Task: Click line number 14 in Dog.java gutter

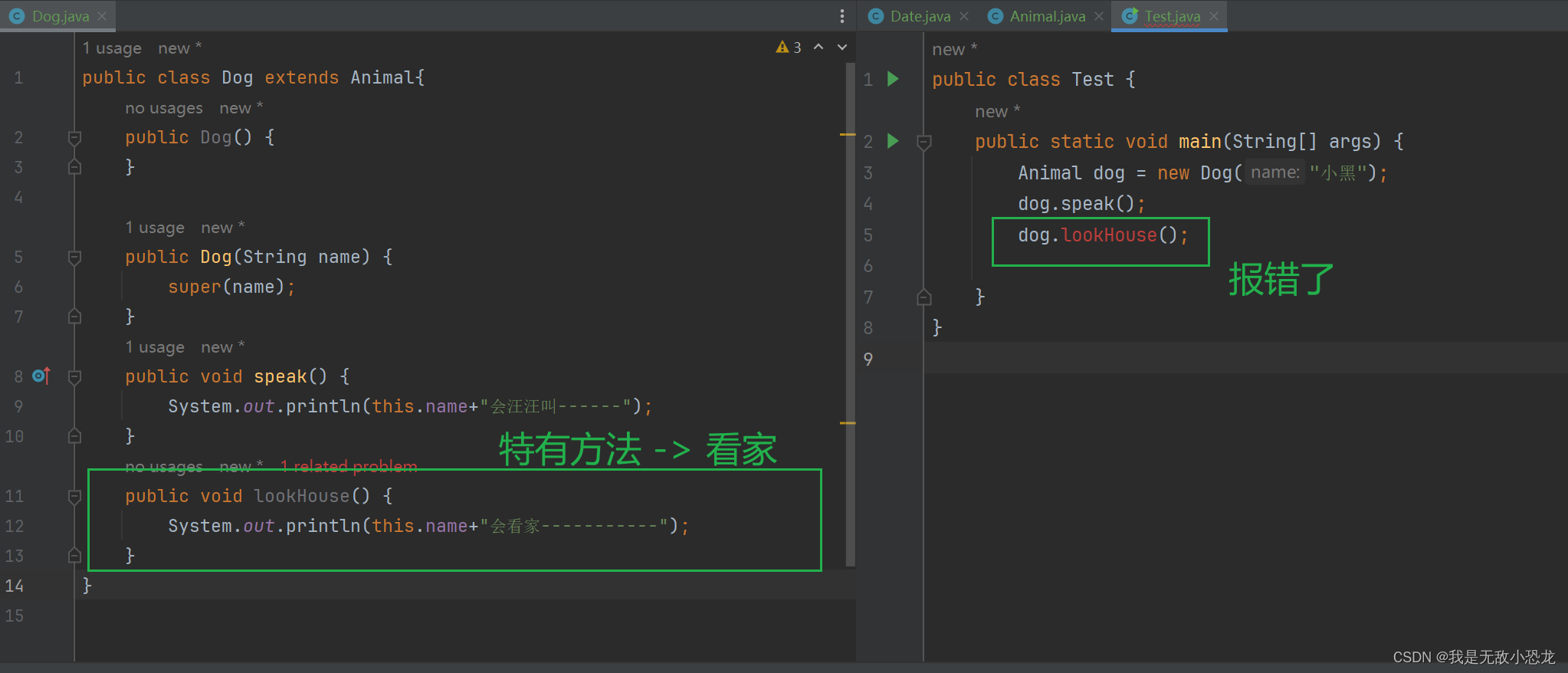Action: [x=14, y=586]
